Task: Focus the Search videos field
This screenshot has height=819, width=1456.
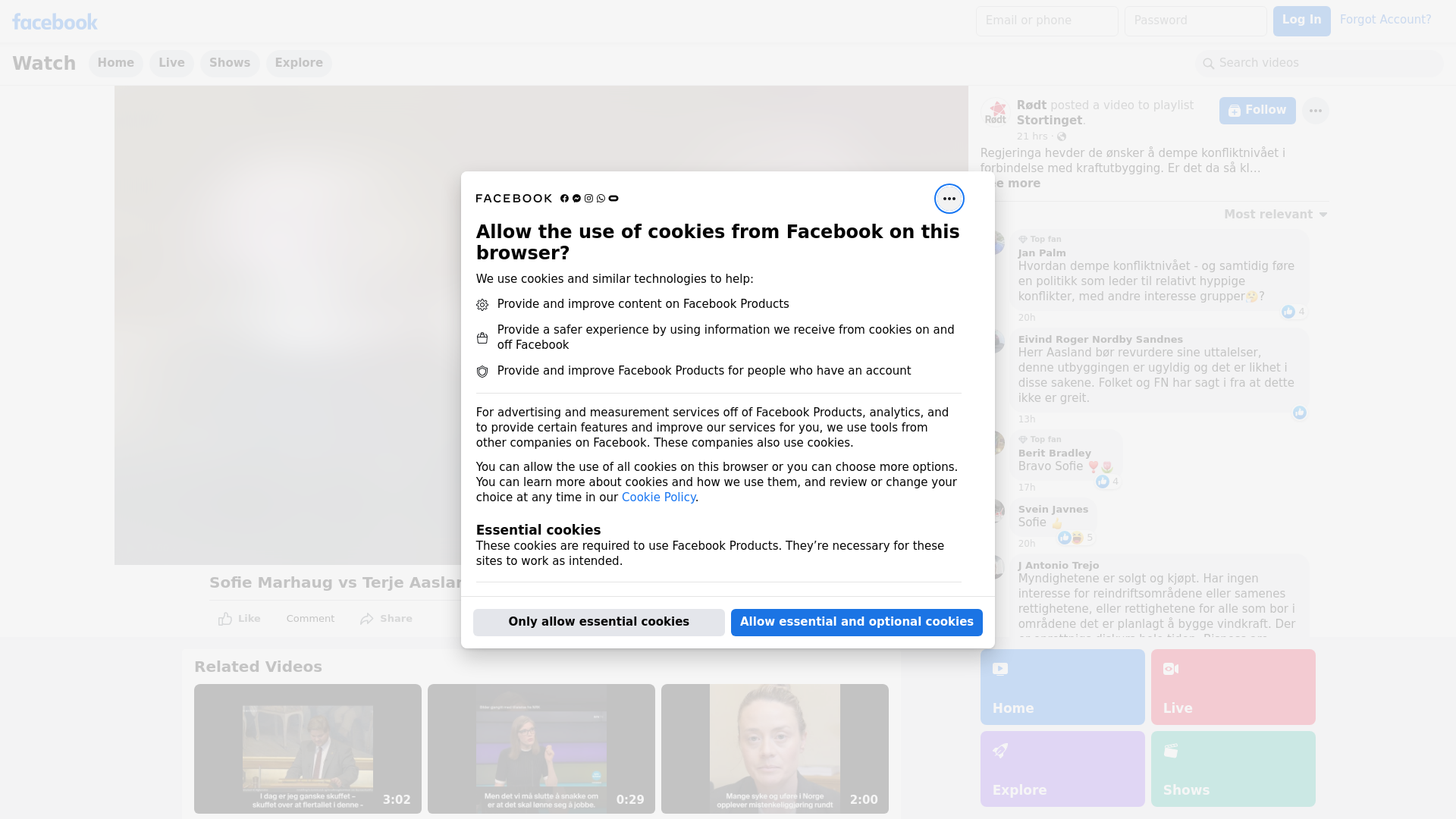Action: 1319,63
